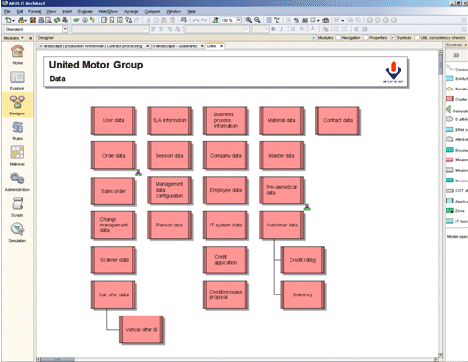Screen dimensions: 468x362
Task: Open the Window menu
Action: click(x=173, y=11)
